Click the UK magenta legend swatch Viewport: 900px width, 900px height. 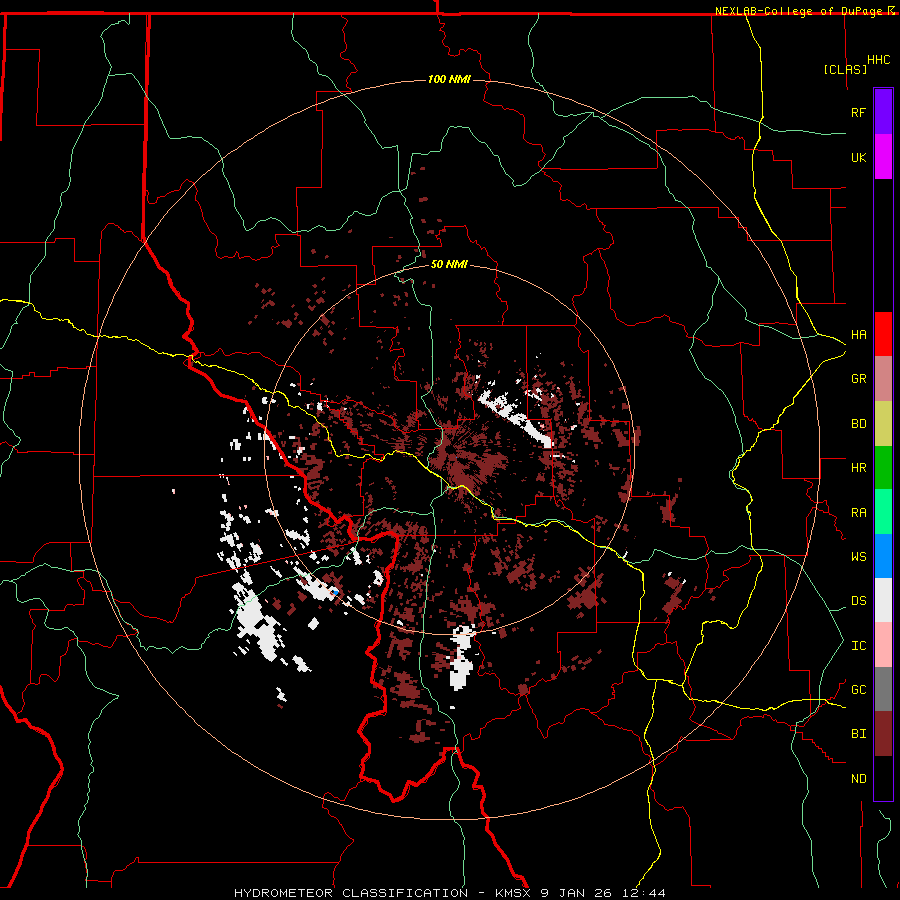point(883,157)
